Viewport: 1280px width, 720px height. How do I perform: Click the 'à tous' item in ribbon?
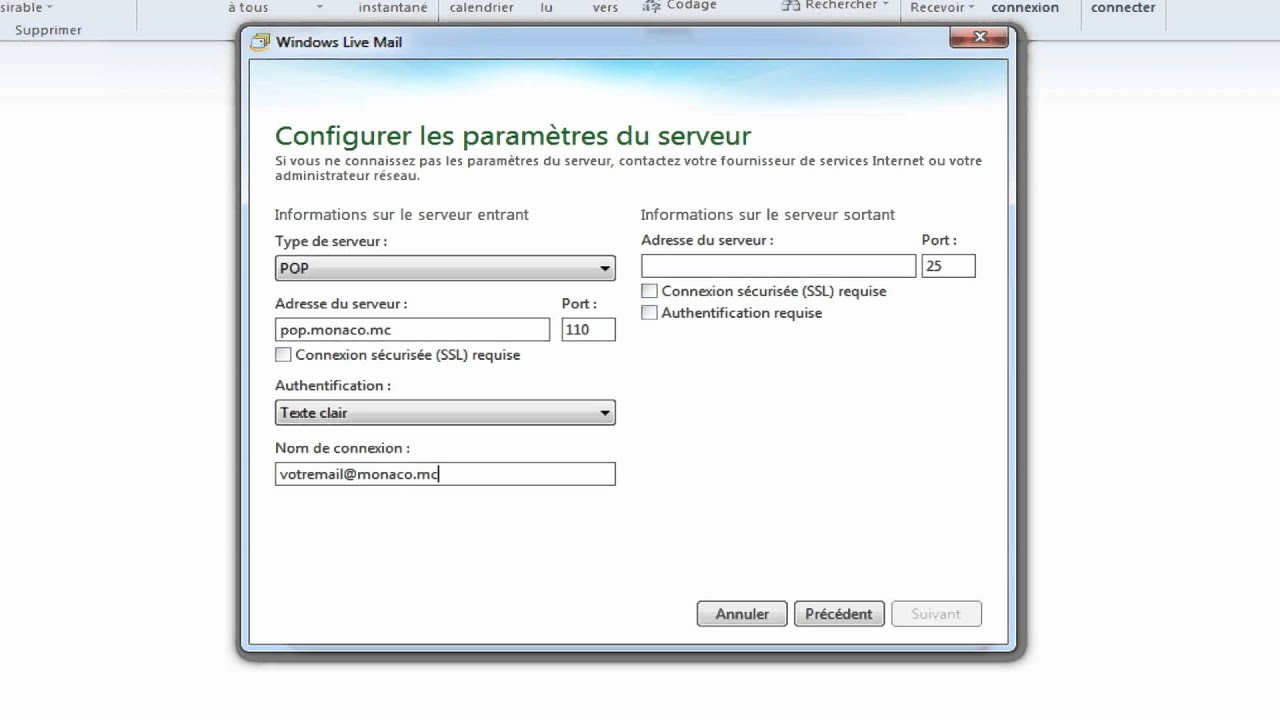point(248,7)
